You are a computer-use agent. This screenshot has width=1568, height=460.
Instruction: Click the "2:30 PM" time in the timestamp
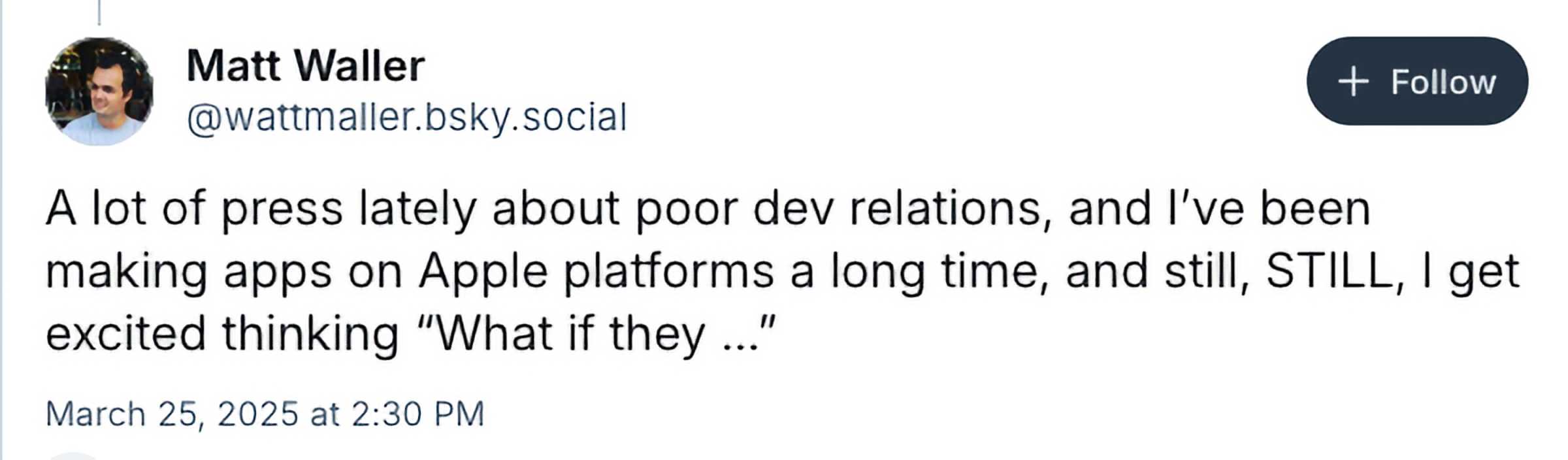coord(417,414)
